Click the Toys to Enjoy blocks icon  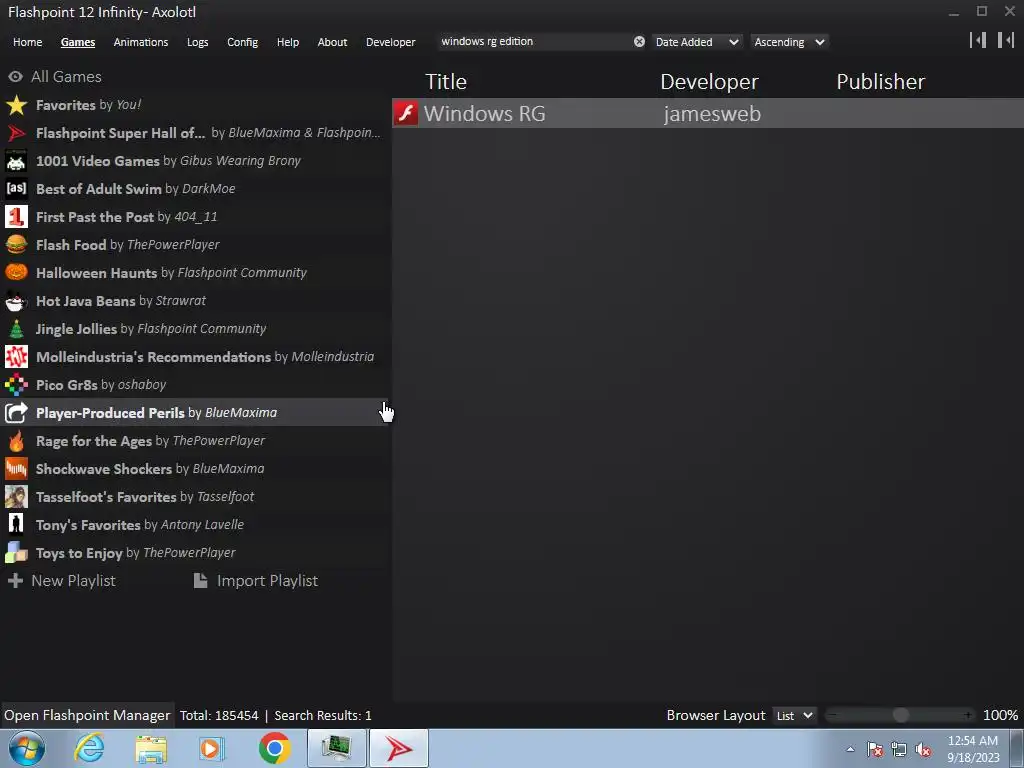16,552
